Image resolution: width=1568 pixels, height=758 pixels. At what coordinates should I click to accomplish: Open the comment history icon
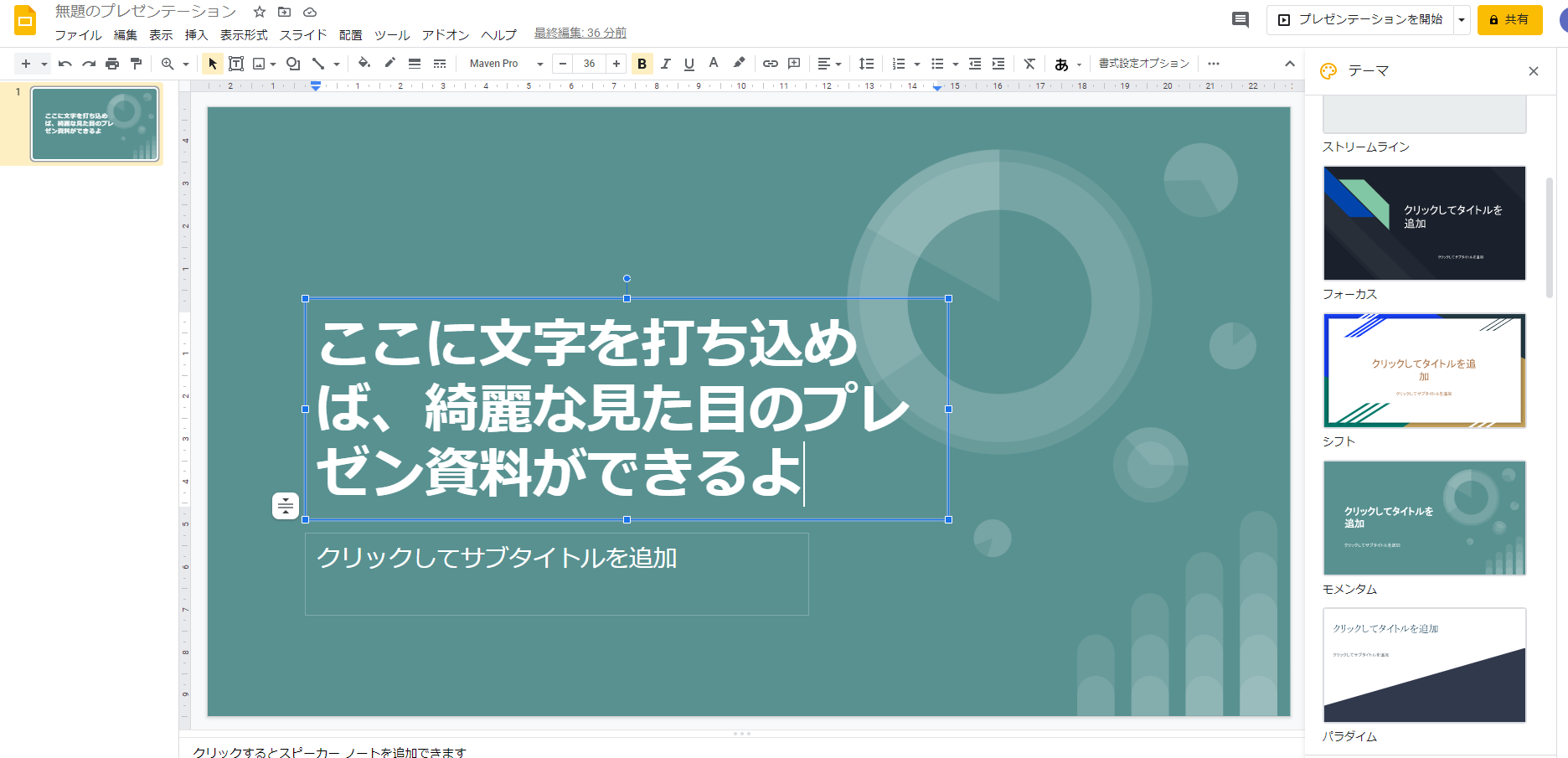[1240, 19]
